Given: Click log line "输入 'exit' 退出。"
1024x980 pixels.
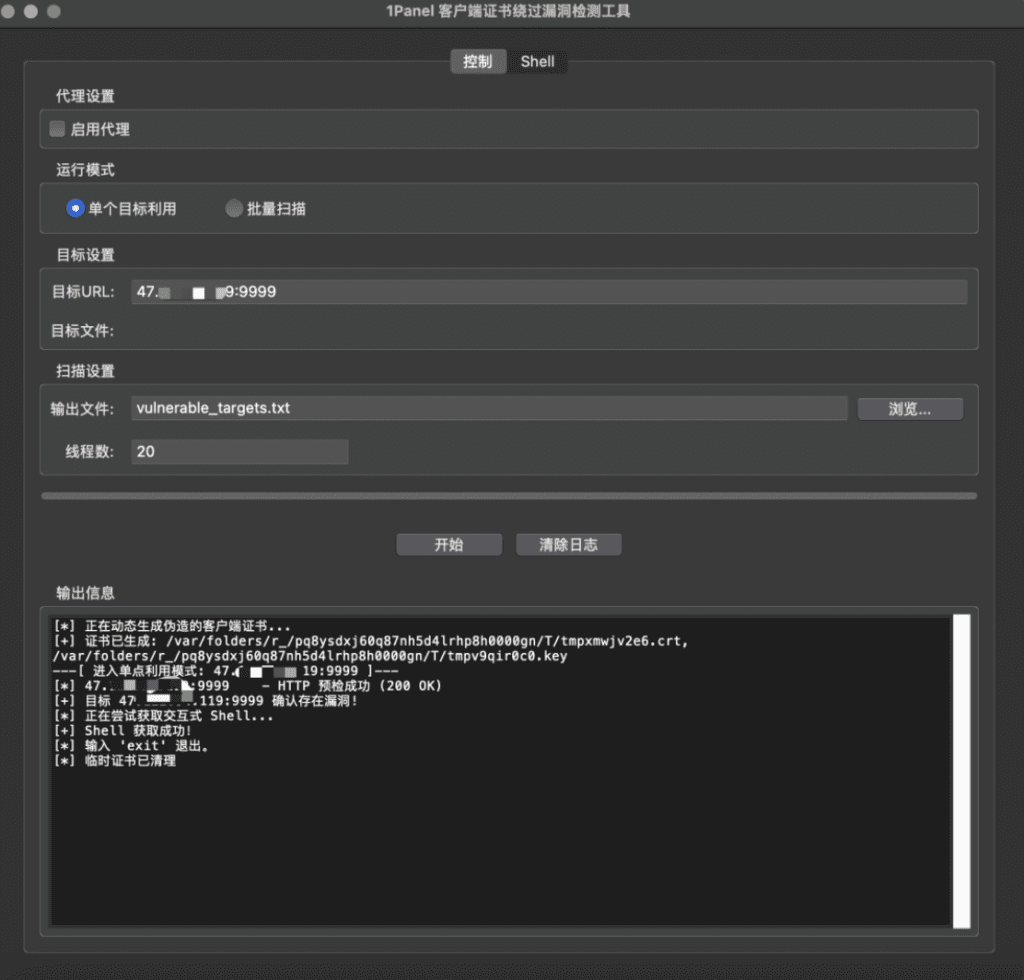Looking at the screenshot, I should 131,746.
